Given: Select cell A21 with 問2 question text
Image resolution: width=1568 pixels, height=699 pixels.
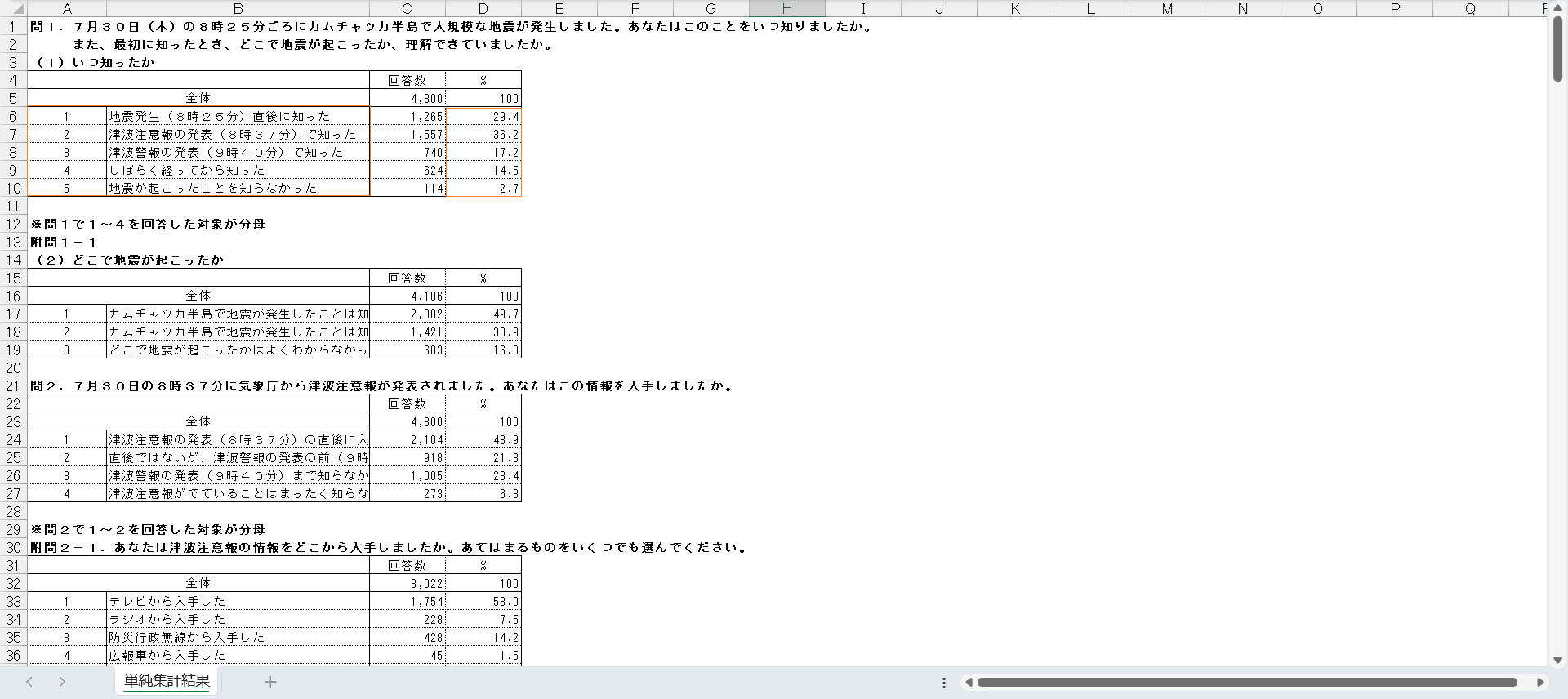Looking at the screenshot, I should pyautogui.click(x=67, y=386).
